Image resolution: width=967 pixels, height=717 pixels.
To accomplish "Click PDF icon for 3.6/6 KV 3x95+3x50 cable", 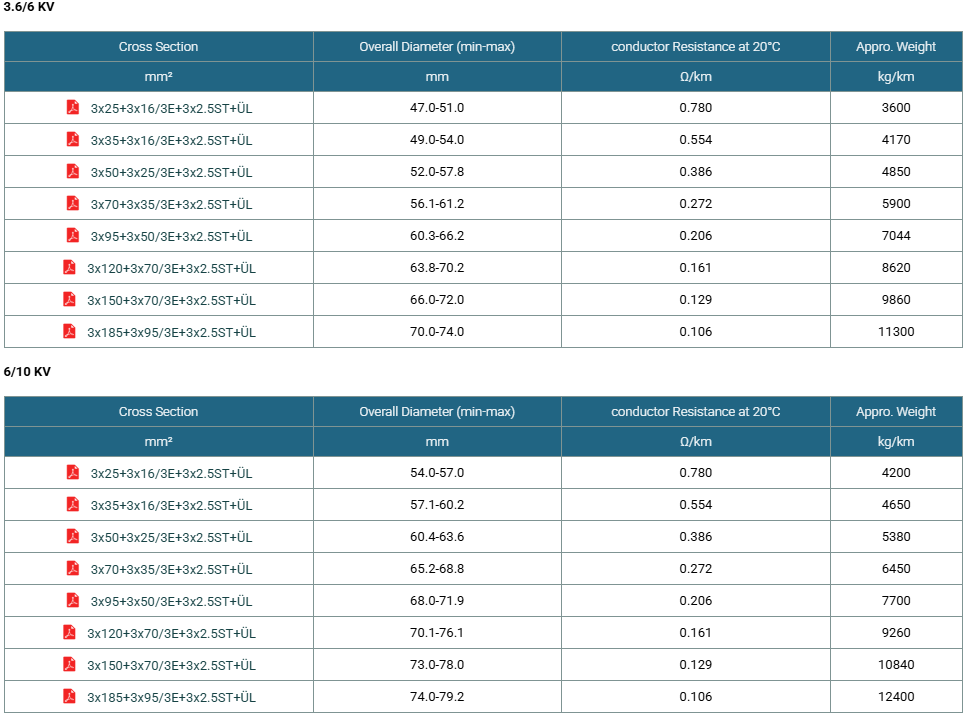I will (73, 236).
